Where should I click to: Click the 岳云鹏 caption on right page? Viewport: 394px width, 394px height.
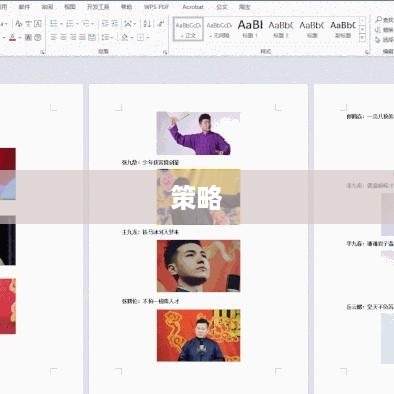(x=370, y=307)
